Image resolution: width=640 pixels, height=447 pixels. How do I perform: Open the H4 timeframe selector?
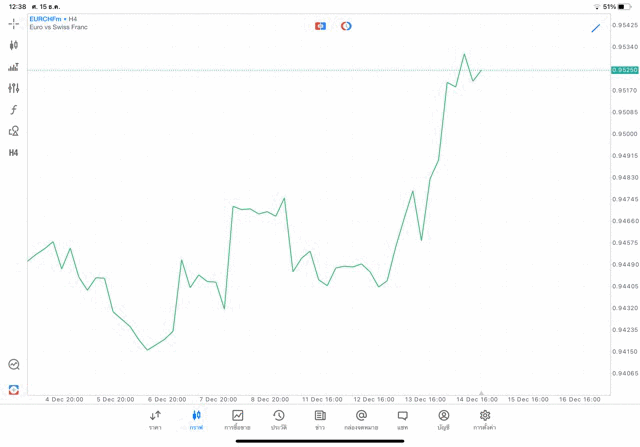click(14, 153)
